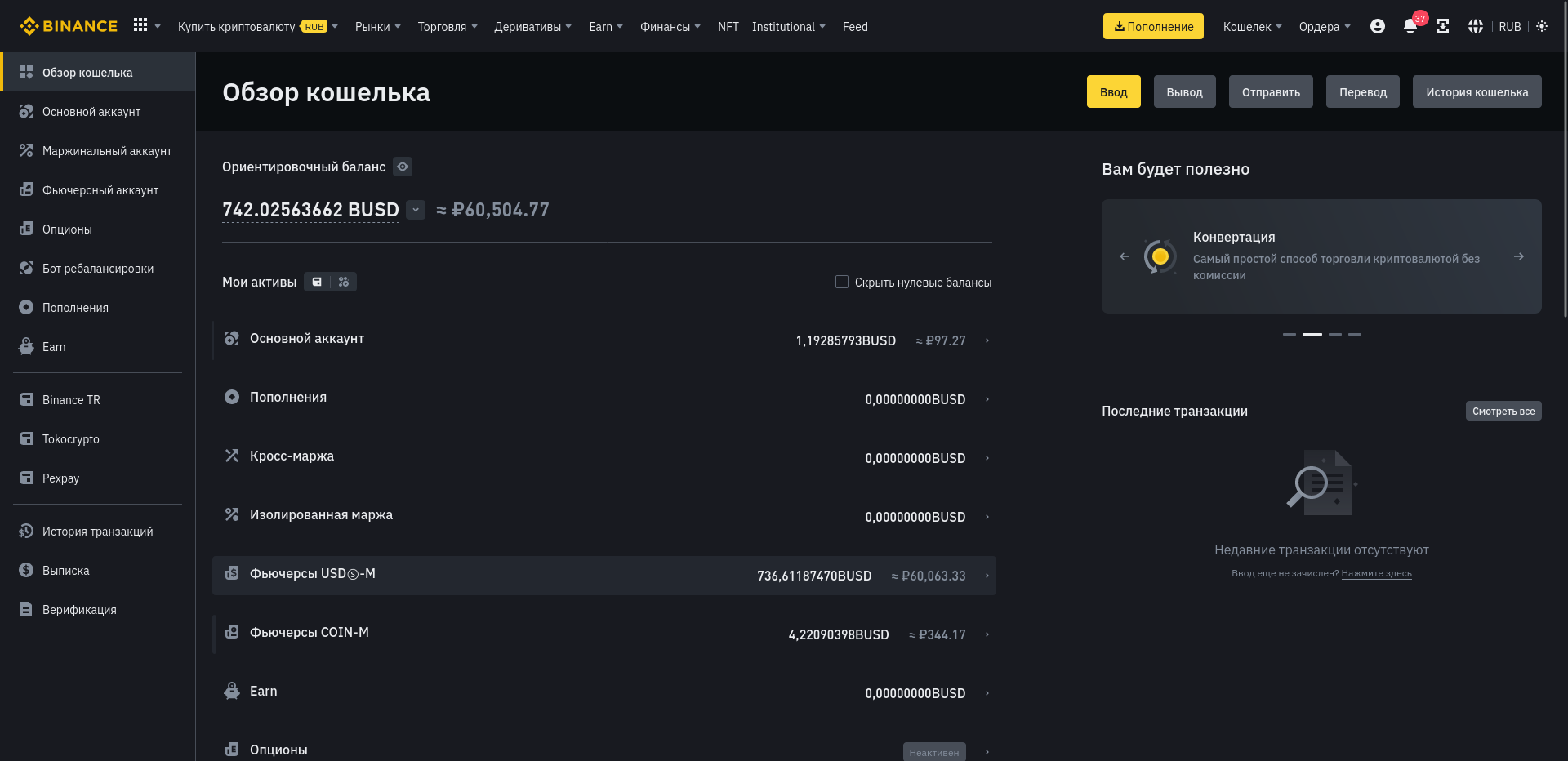Open Пополнения asset row chevron

click(987, 399)
